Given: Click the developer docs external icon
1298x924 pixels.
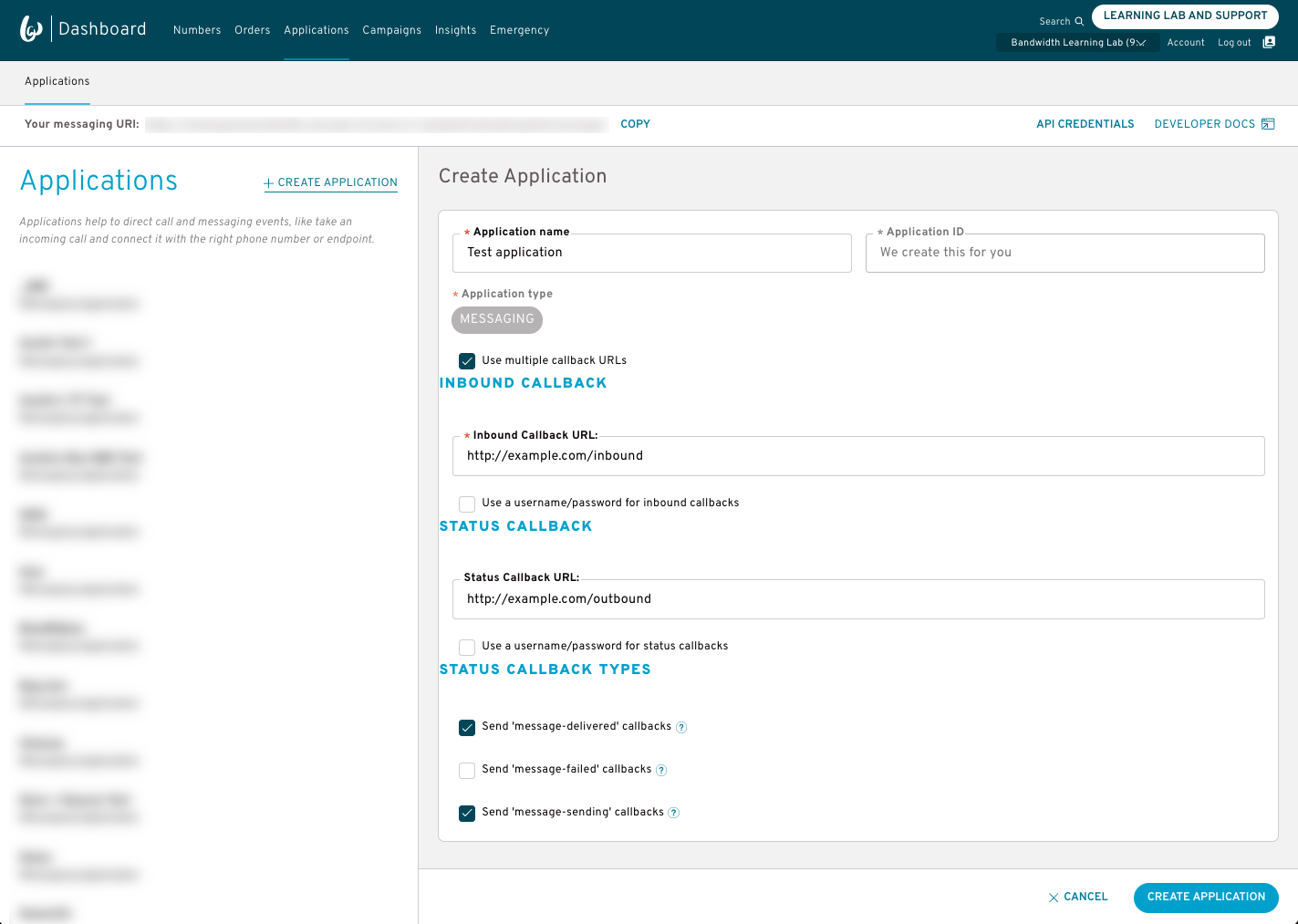Looking at the screenshot, I should pos(1268,124).
